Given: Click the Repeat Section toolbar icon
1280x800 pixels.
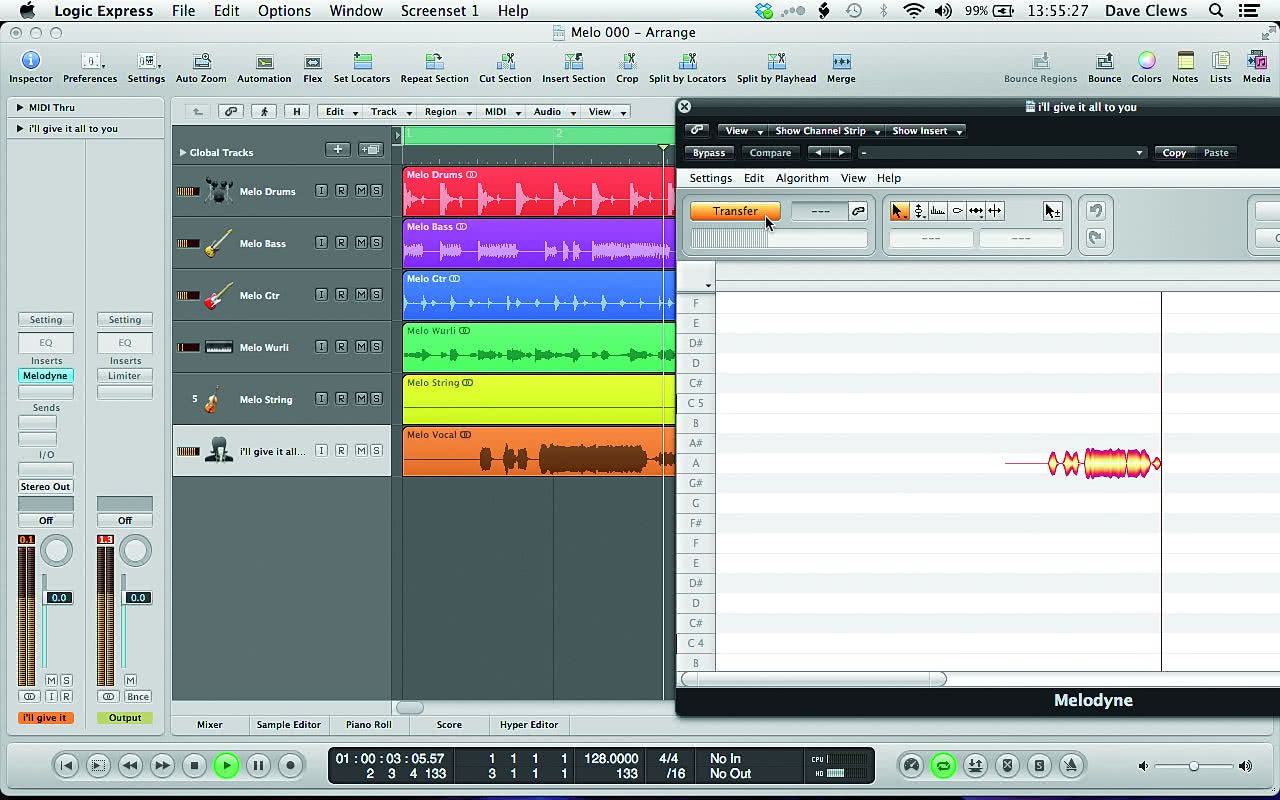Looking at the screenshot, I should (x=434, y=62).
